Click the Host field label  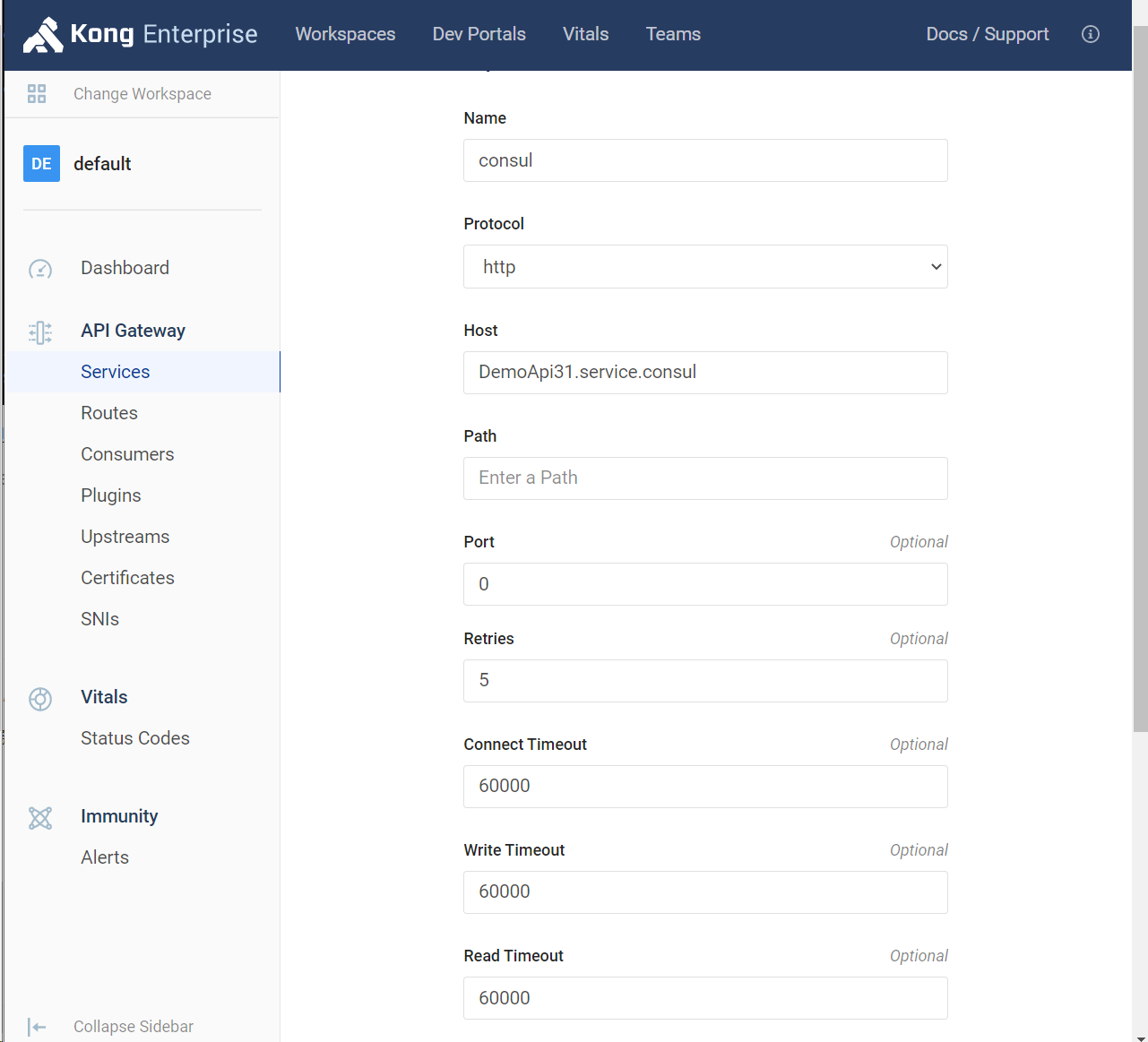click(480, 331)
